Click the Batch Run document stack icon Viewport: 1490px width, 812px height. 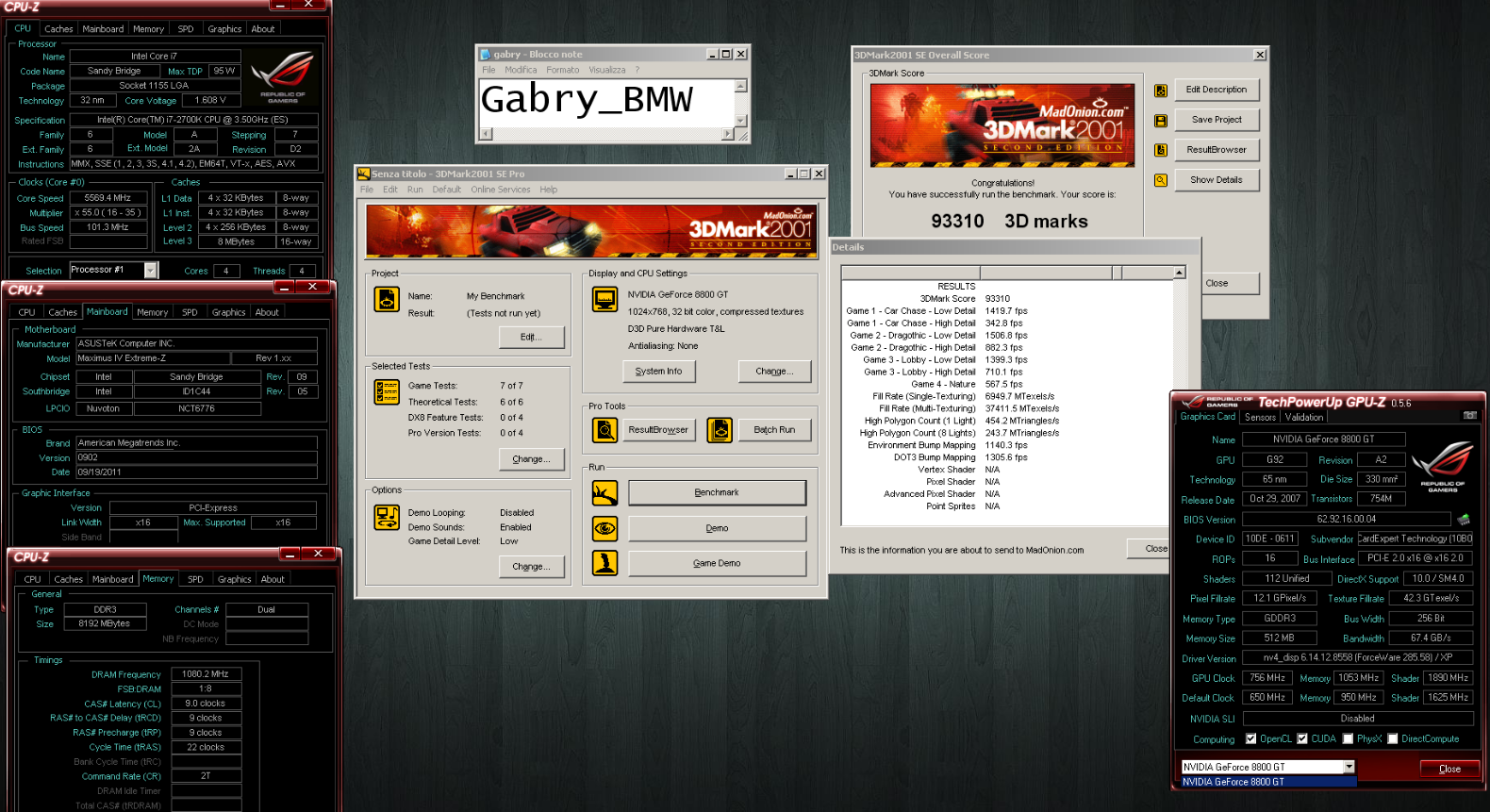click(x=720, y=430)
